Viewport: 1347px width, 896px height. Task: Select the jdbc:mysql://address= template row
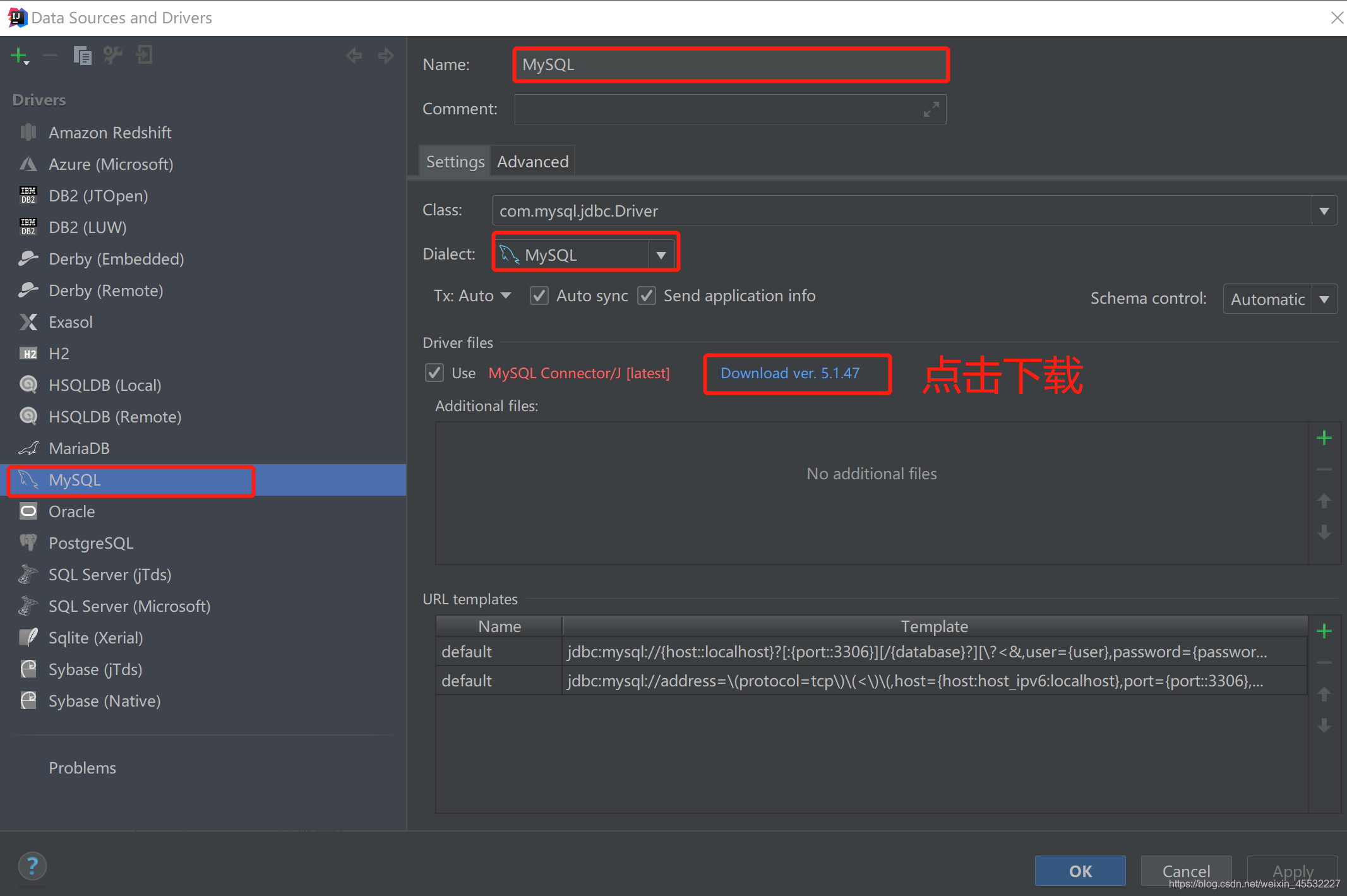[x=871, y=681]
